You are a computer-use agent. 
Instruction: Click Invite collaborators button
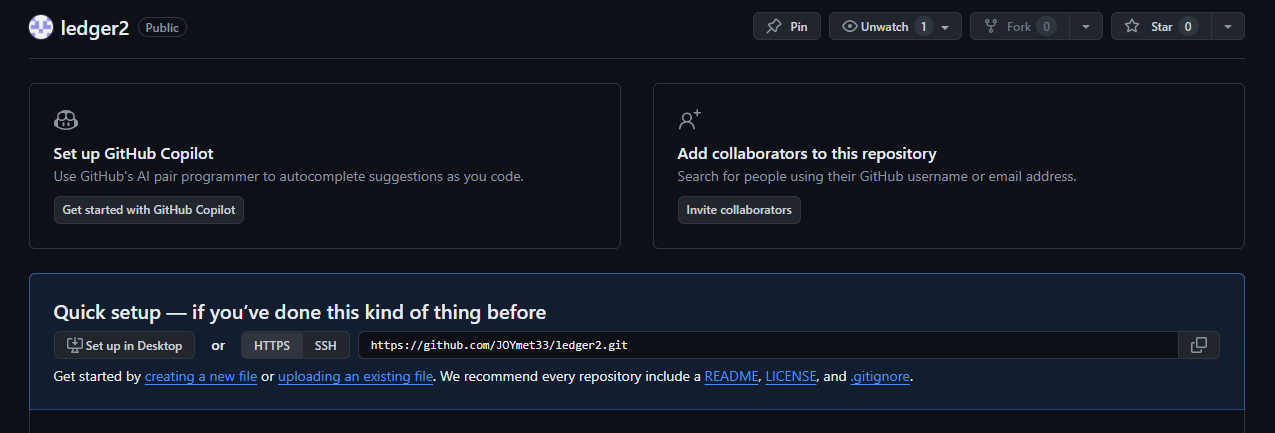(739, 210)
